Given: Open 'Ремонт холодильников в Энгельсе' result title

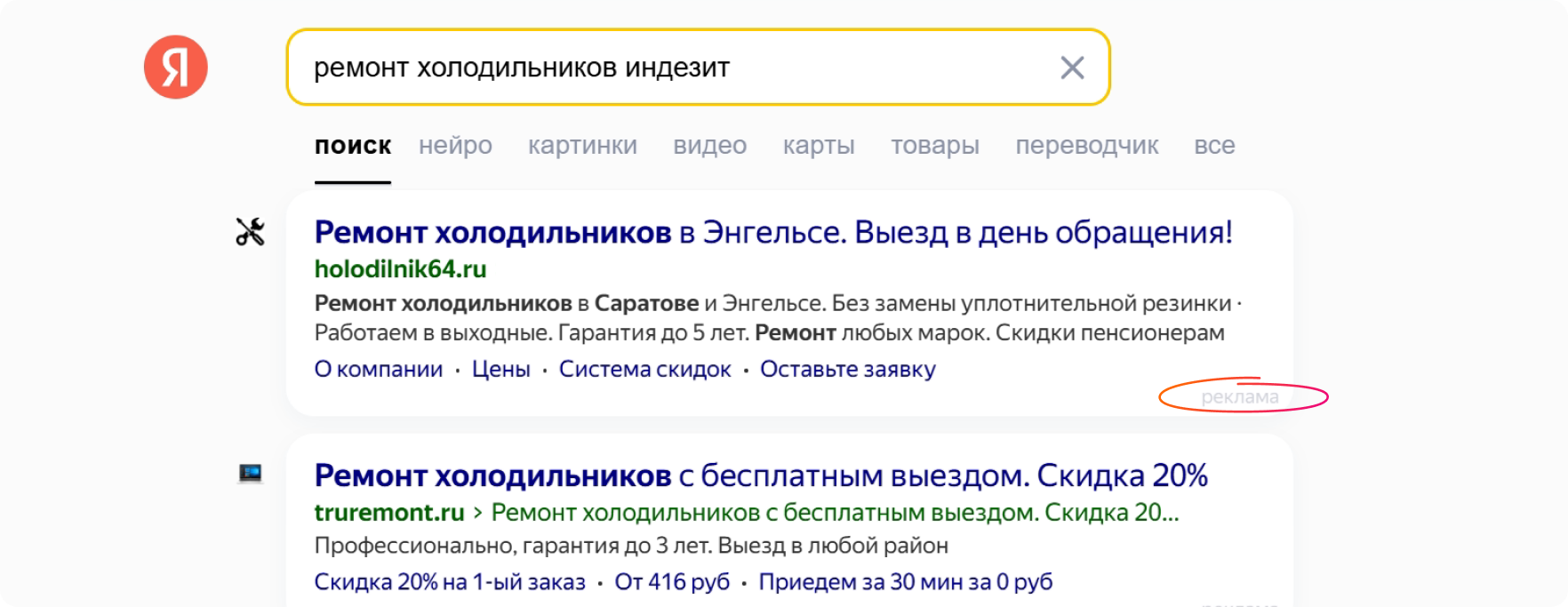Looking at the screenshot, I should pos(772,233).
